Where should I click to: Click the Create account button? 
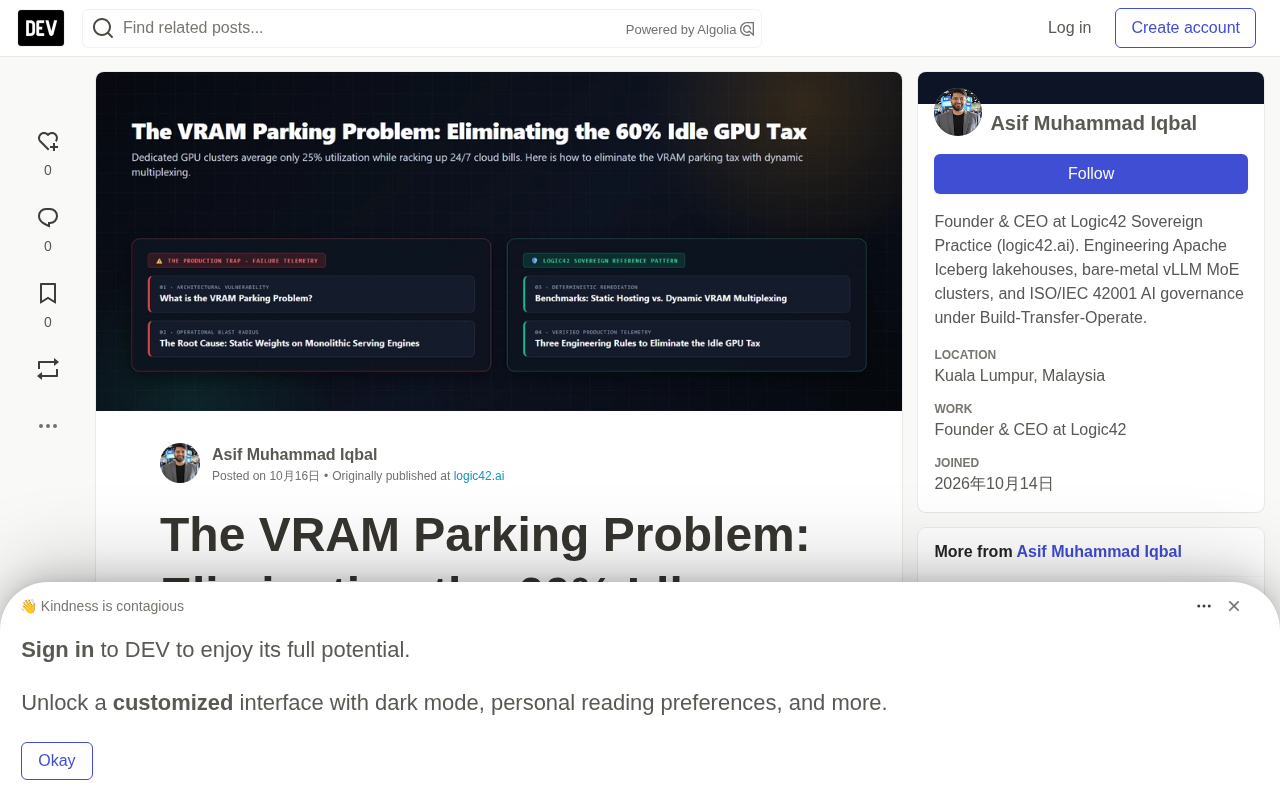pyautogui.click(x=1185, y=28)
